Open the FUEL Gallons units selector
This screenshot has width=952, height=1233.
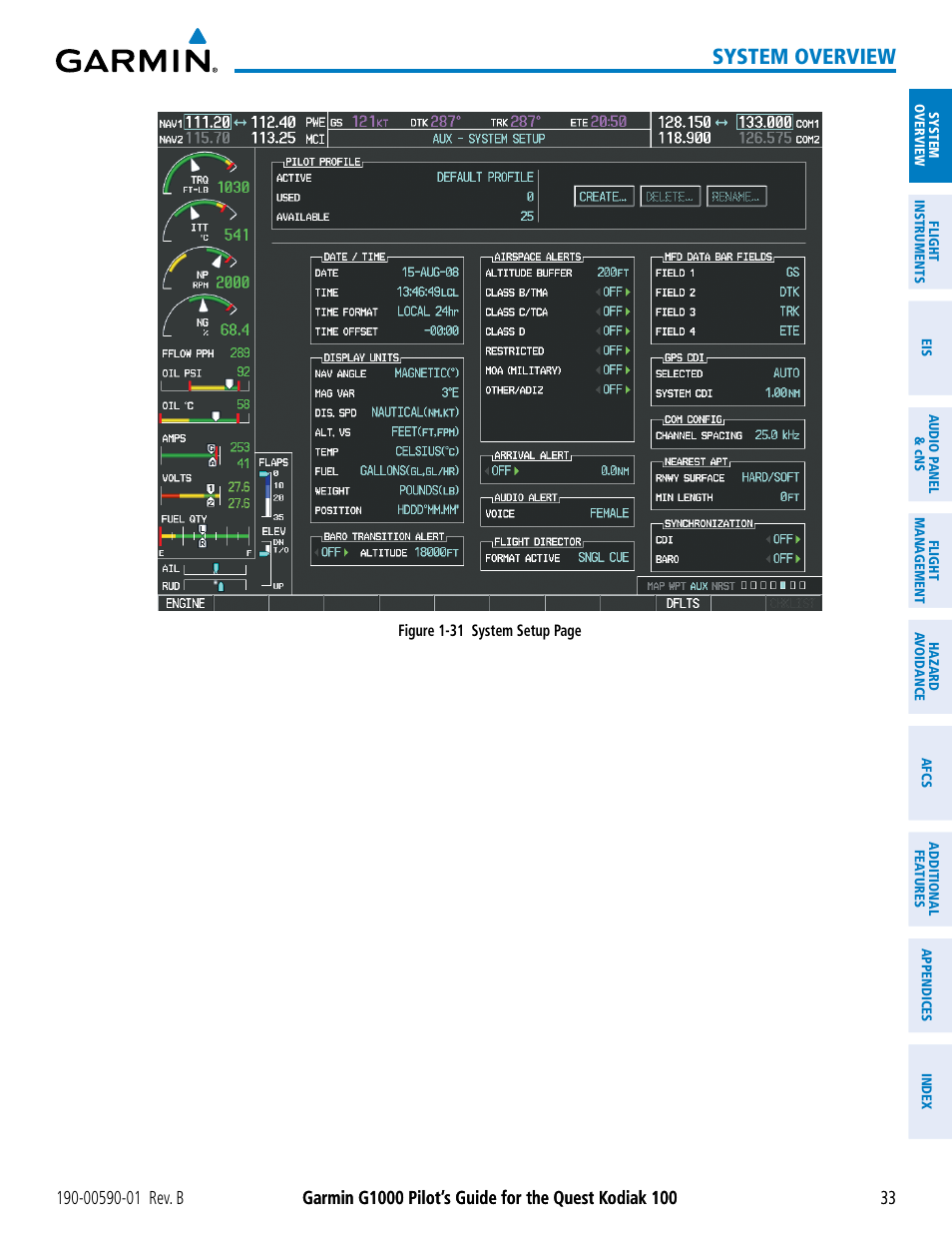410,471
